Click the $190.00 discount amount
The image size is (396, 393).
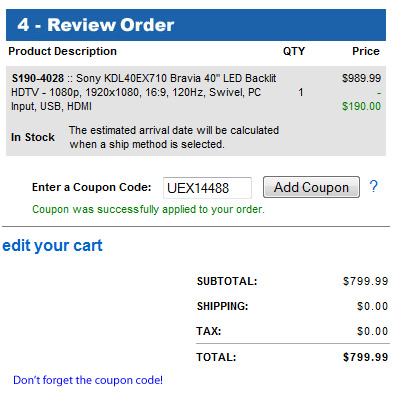coord(361,106)
